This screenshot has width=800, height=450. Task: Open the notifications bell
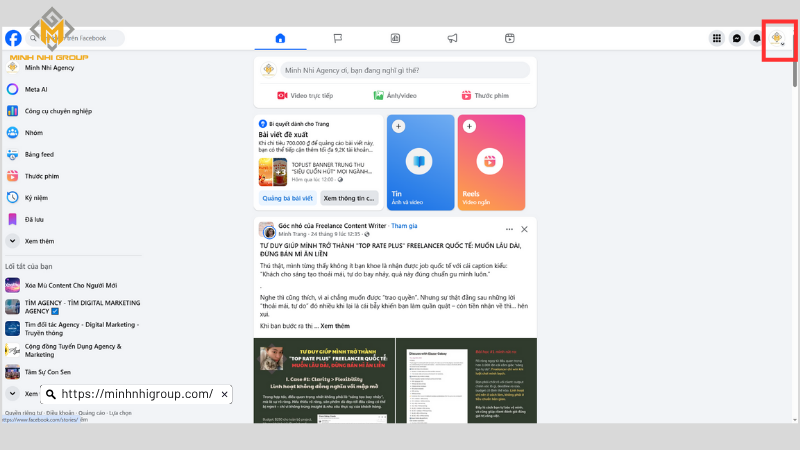[757, 38]
